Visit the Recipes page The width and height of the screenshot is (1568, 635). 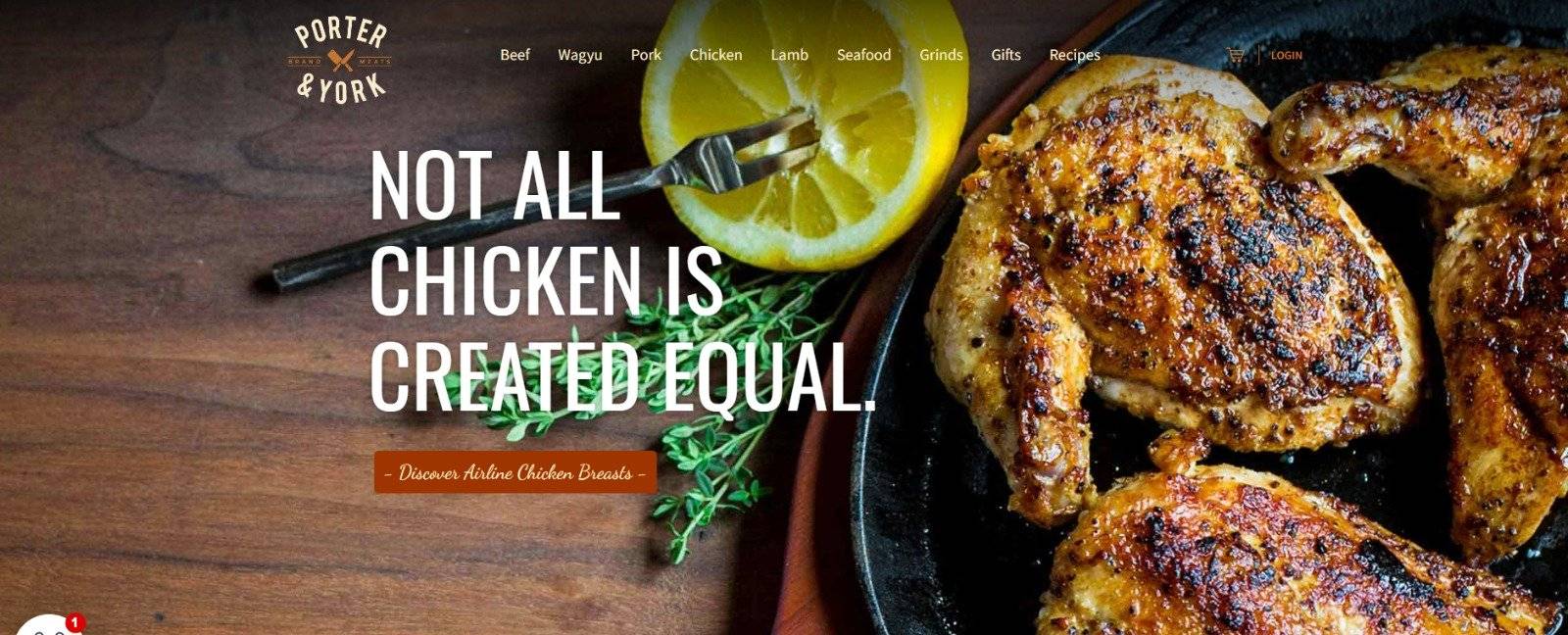[1074, 55]
